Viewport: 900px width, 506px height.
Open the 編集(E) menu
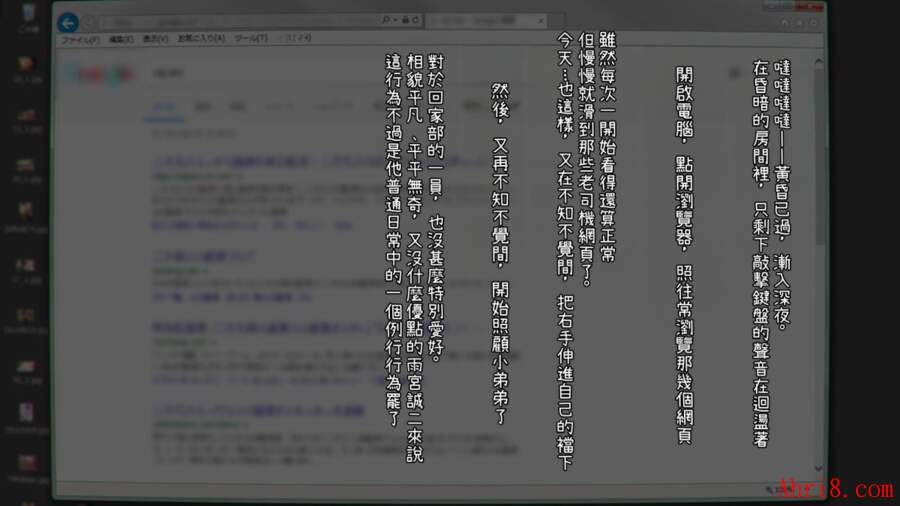click(x=121, y=39)
